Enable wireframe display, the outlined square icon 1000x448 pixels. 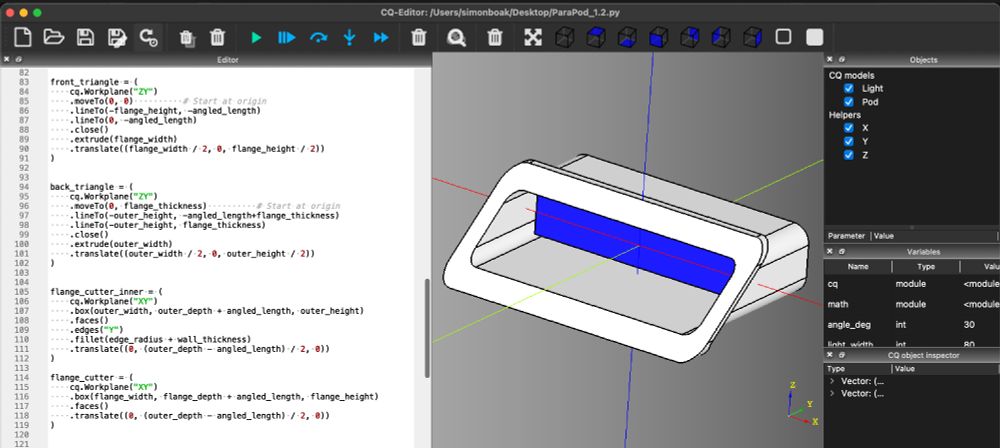tap(783, 36)
